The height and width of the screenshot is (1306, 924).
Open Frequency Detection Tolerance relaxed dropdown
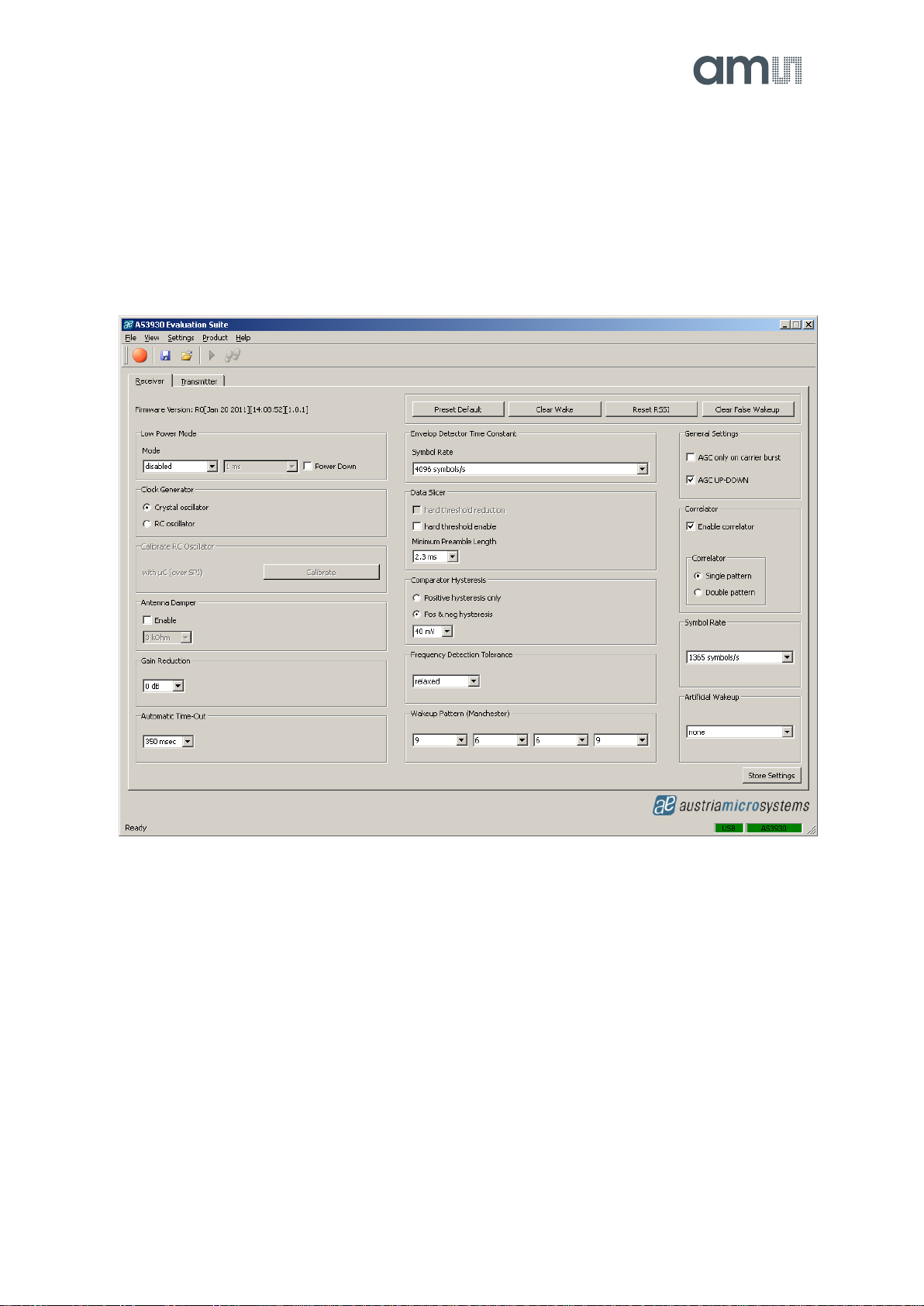(446, 681)
